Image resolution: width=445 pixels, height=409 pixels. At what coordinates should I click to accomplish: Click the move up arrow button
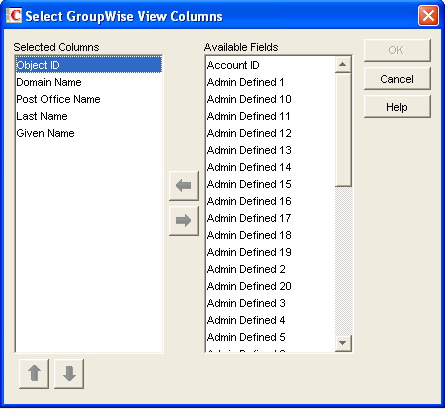click(34, 374)
